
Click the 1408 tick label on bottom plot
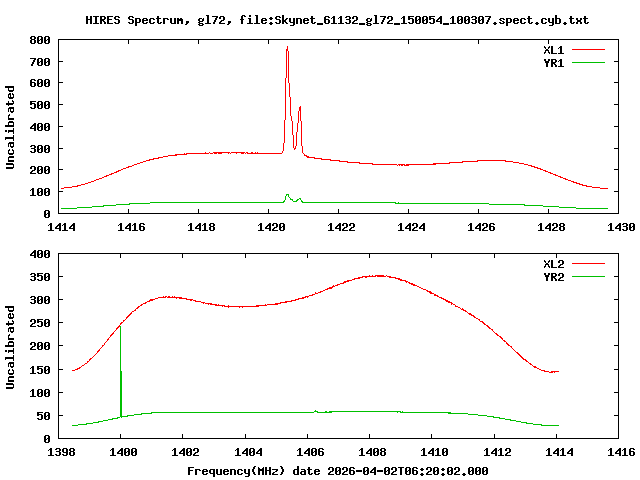click(x=372, y=452)
